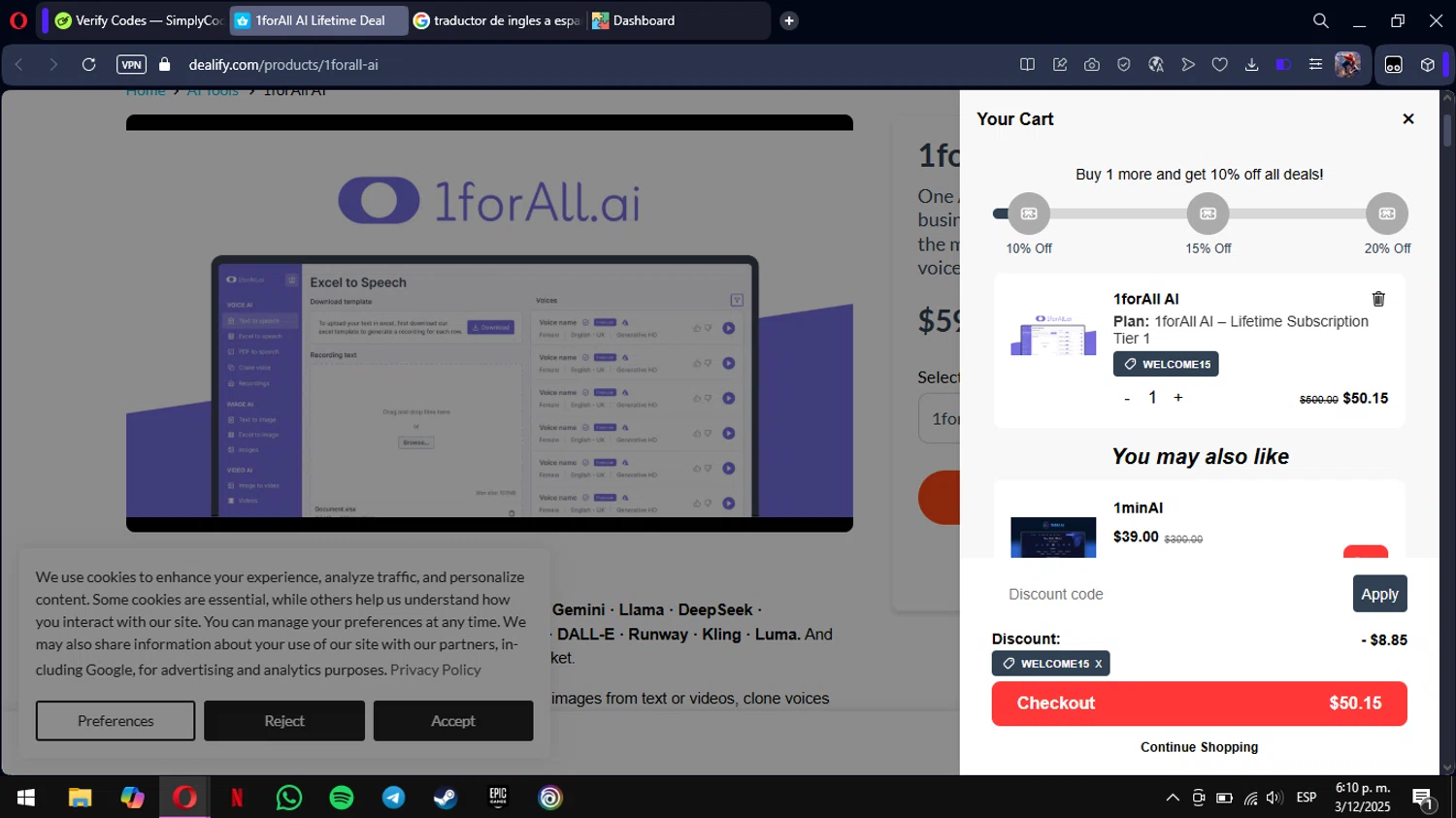Open the Privacy Policy link
This screenshot has height=818, width=1456.
(435, 670)
